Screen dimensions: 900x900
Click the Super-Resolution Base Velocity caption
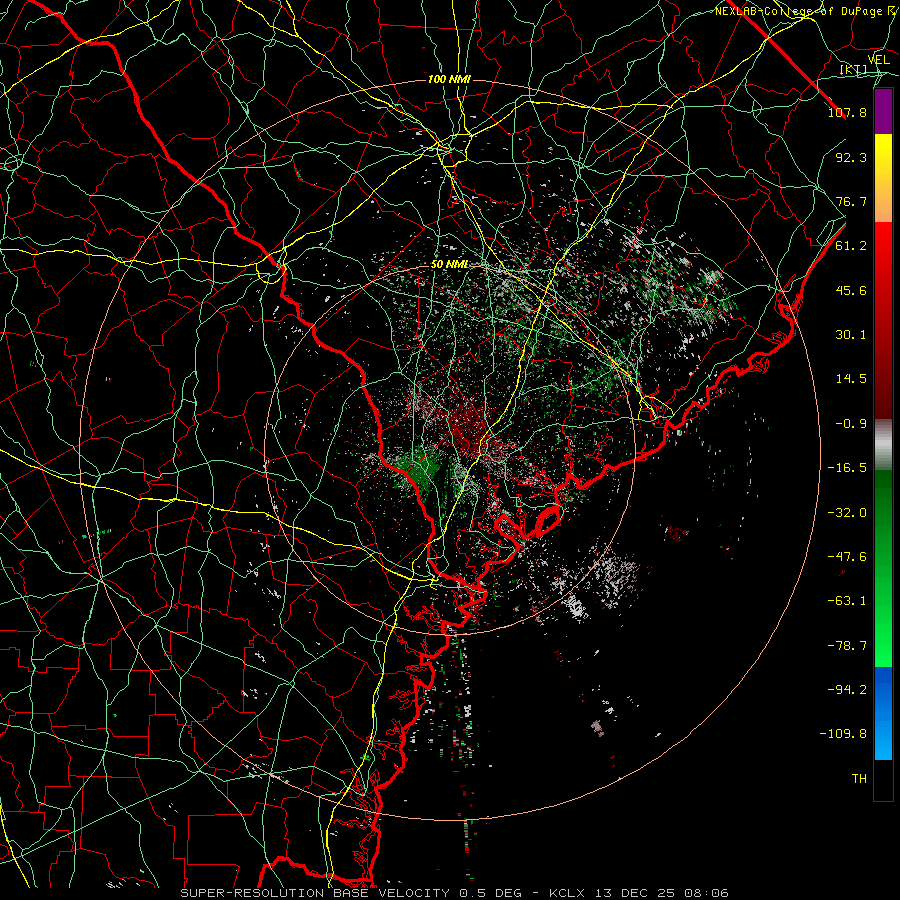455,893
